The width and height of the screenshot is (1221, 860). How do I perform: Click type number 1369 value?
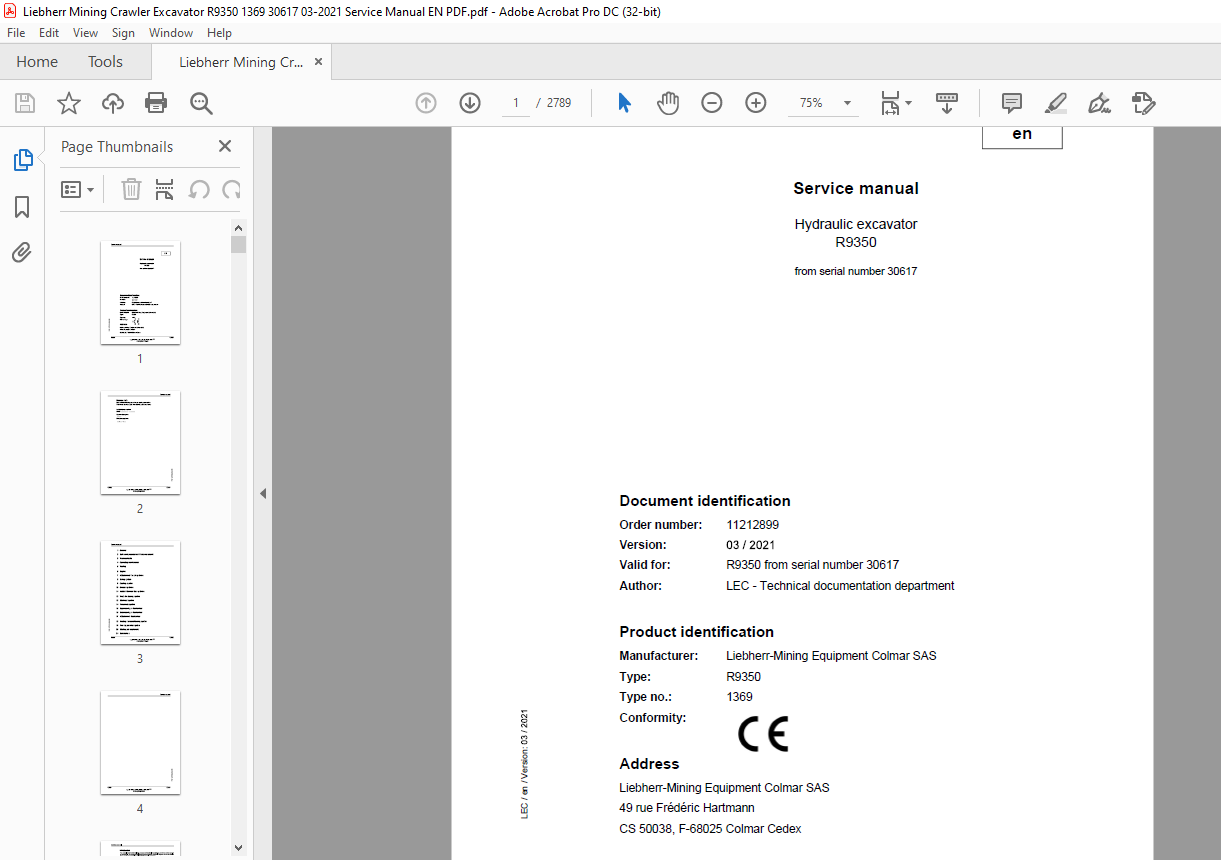point(740,697)
